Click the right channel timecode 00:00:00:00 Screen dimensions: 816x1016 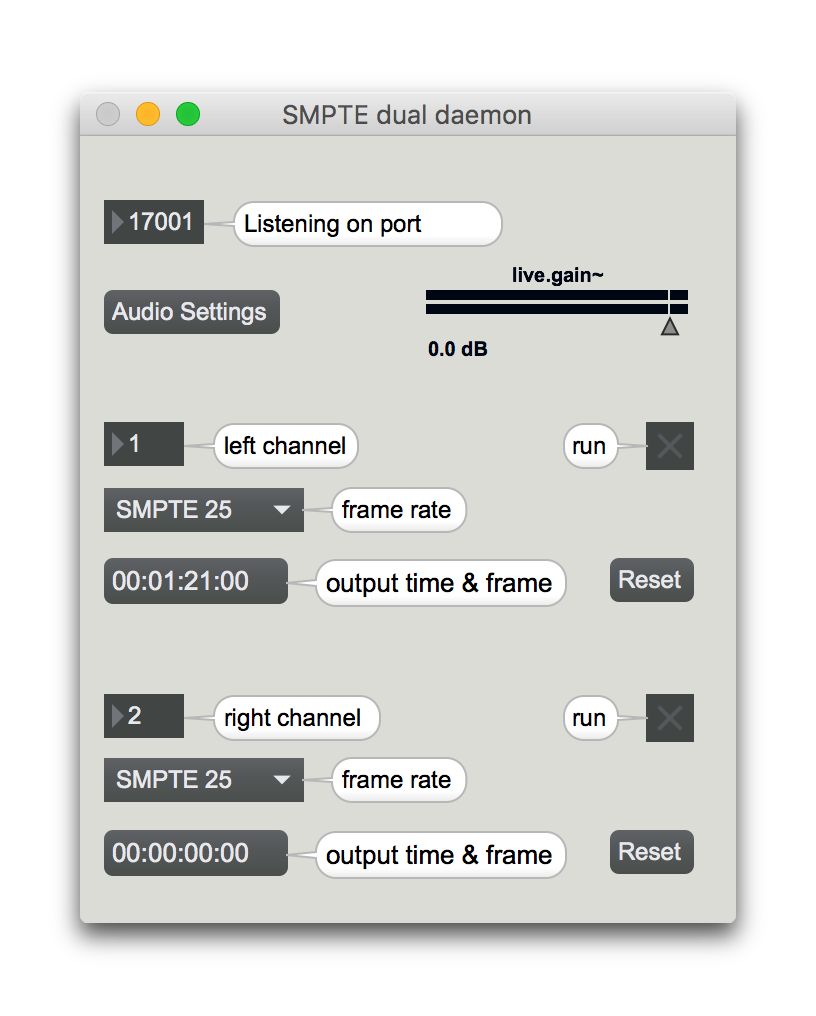pyautogui.click(x=196, y=853)
